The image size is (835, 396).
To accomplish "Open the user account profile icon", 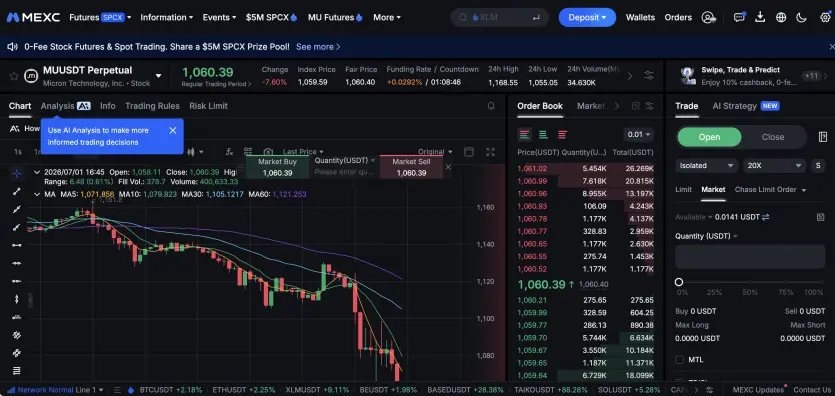I will (x=708, y=18).
